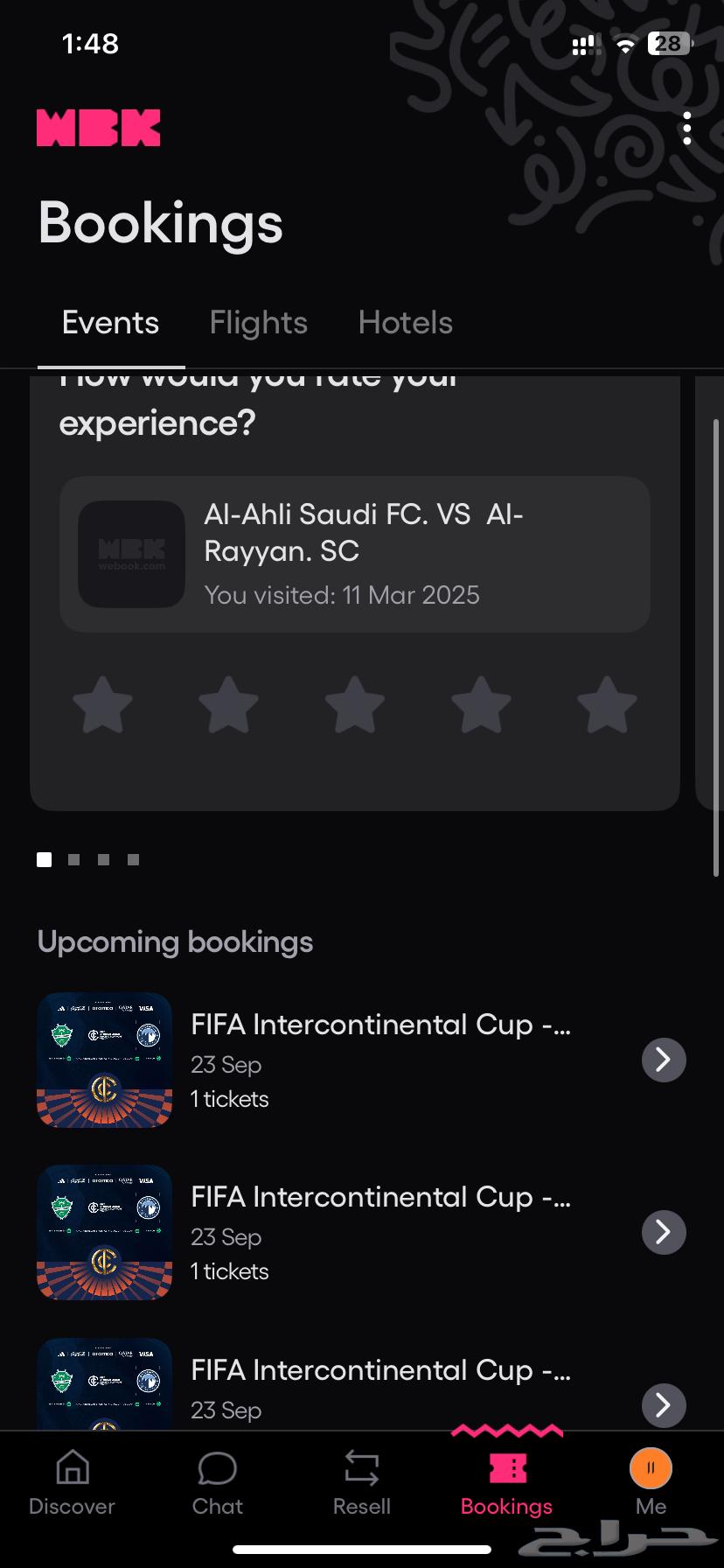The width and height of the screenshot is (724, 1568).
Task: Switch to the Hotels tab
Action: click(406, 323)
